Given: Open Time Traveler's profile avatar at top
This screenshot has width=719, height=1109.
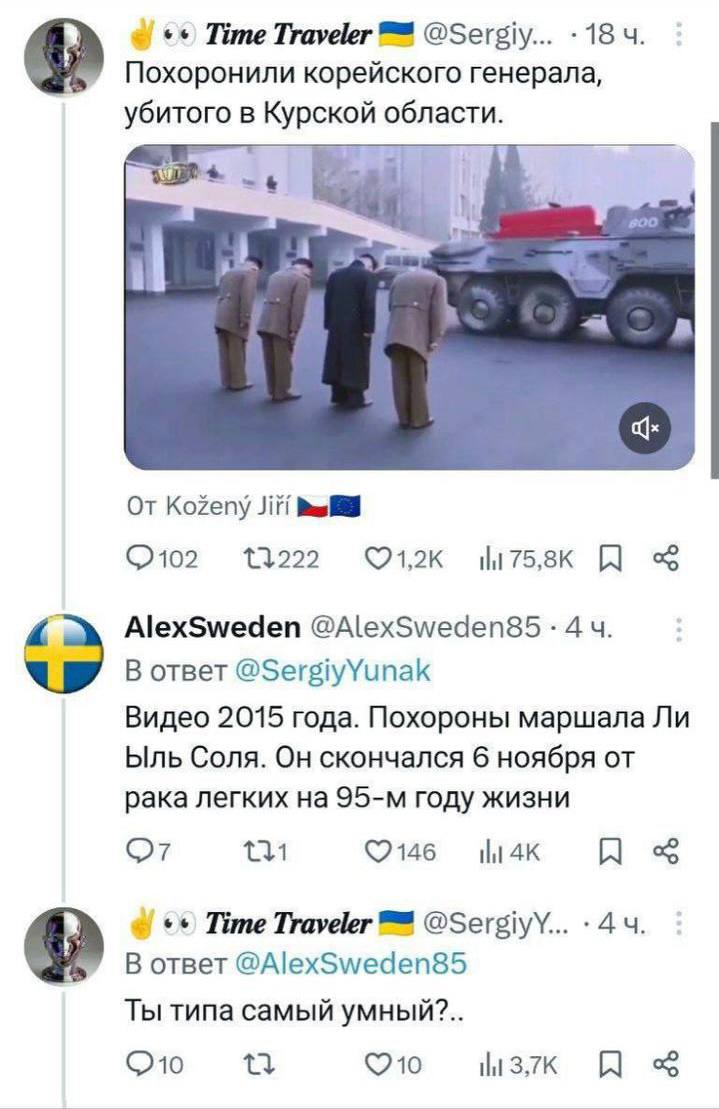Looking at the screenshot, I should click(x=64, y=57).
